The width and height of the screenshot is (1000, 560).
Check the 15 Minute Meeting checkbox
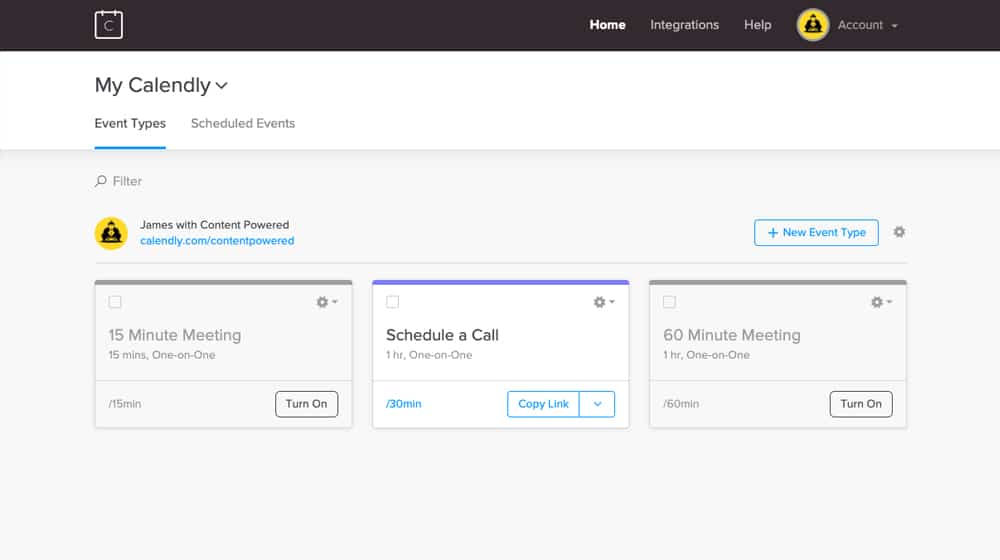pos(115,302)
